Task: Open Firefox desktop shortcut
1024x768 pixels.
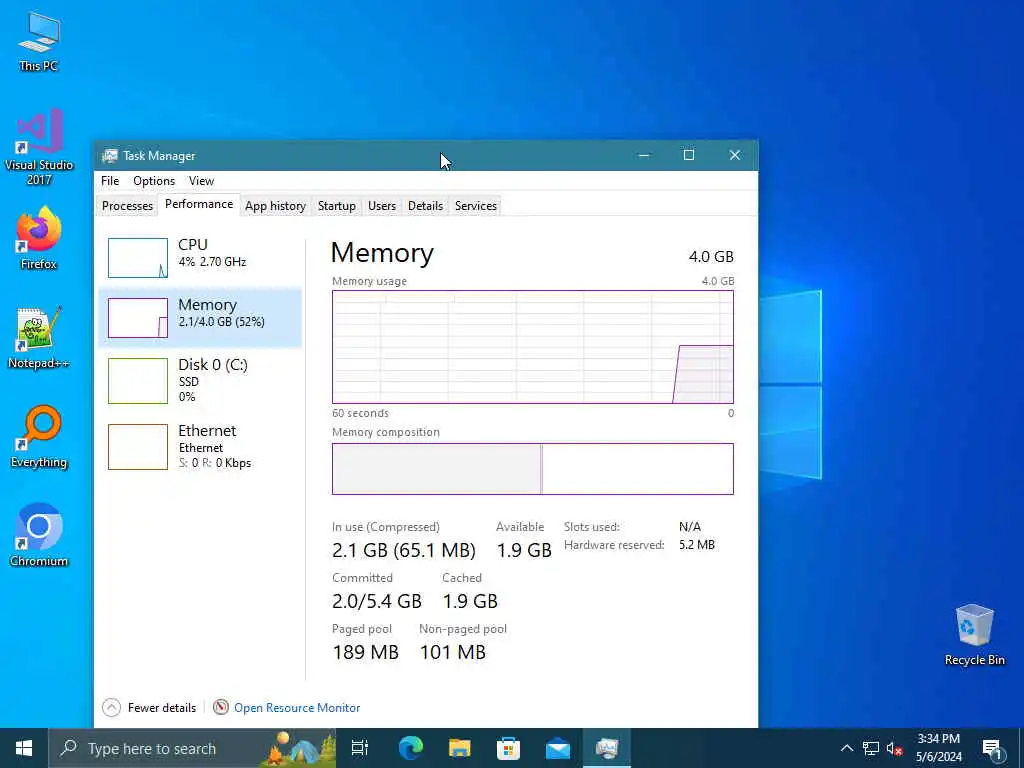Action: point(39,238)
